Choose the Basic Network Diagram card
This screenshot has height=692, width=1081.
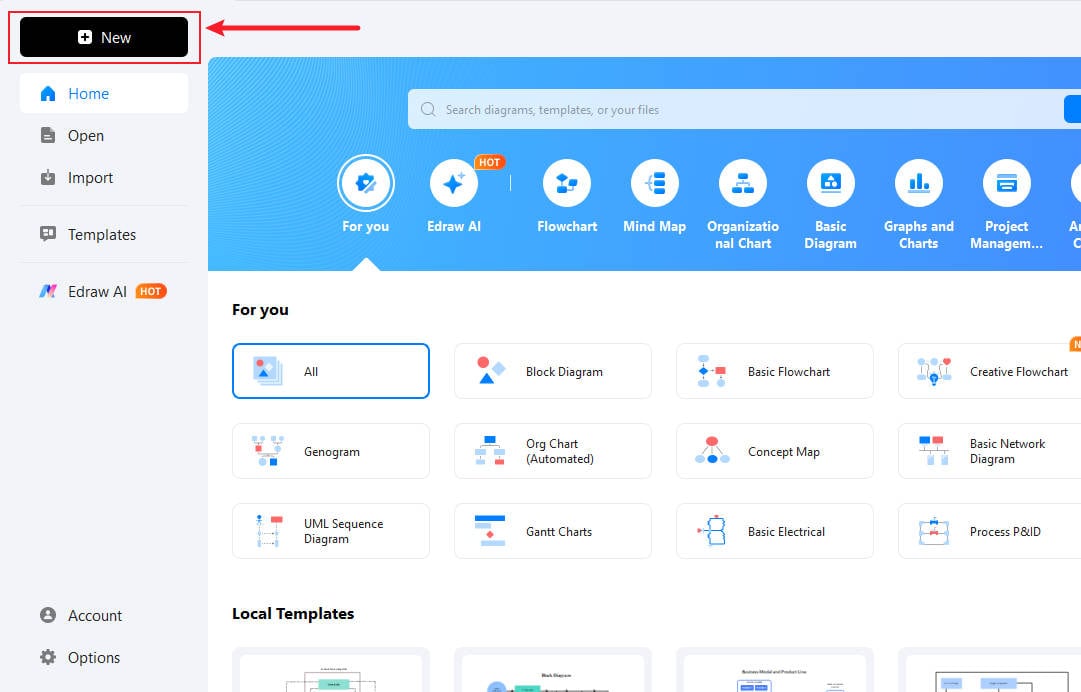[x=990, y=451]
